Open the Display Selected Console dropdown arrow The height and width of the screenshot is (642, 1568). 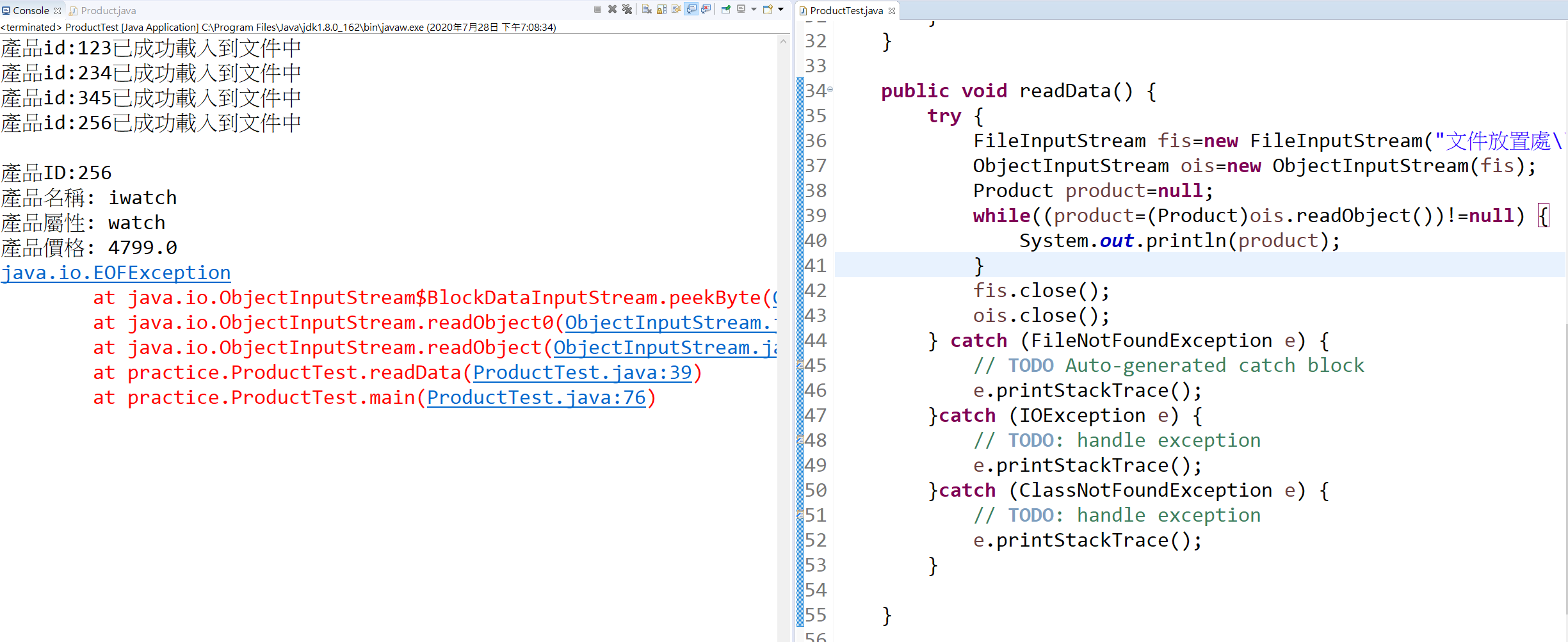(754, 10)
